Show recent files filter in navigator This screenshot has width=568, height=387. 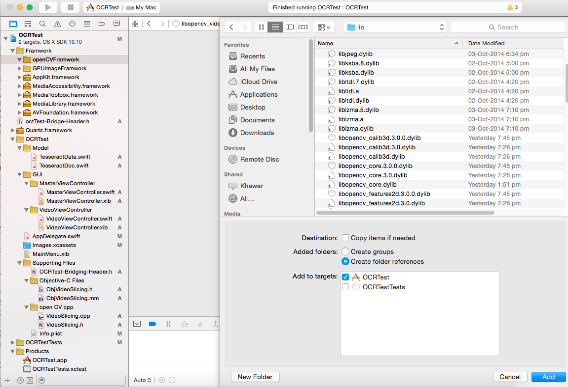point(20,380)
